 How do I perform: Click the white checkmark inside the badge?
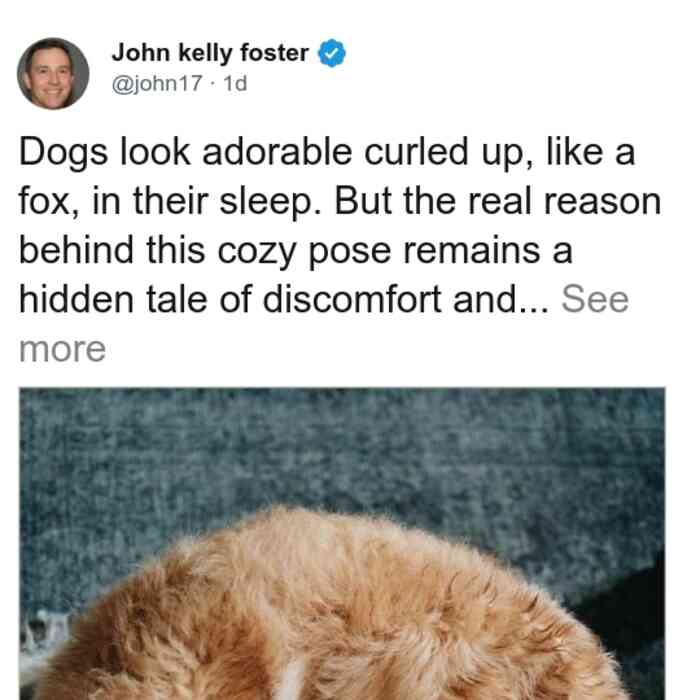click(331, 54)
